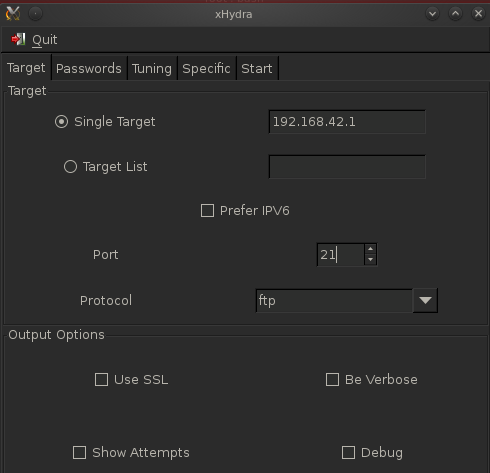The height and width of the screenshot is (473, 490).
Task: Maximize the xHydra window
Action: (455, 14)
